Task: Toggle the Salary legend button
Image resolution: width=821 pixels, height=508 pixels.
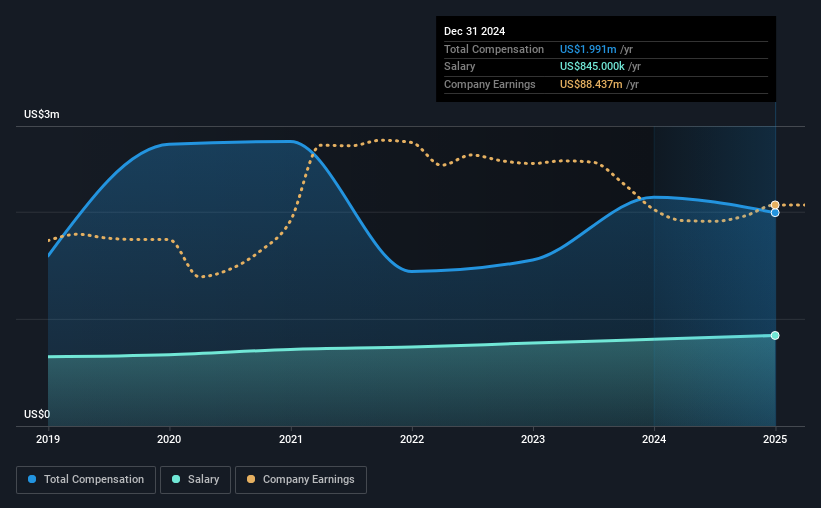Action: click(195, 480)
